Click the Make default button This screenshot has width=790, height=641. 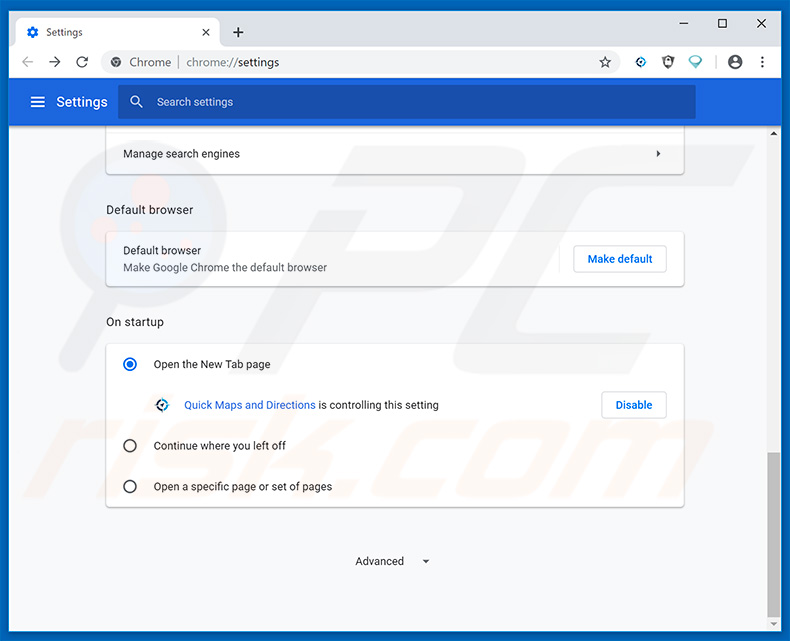tap(619, 259)
